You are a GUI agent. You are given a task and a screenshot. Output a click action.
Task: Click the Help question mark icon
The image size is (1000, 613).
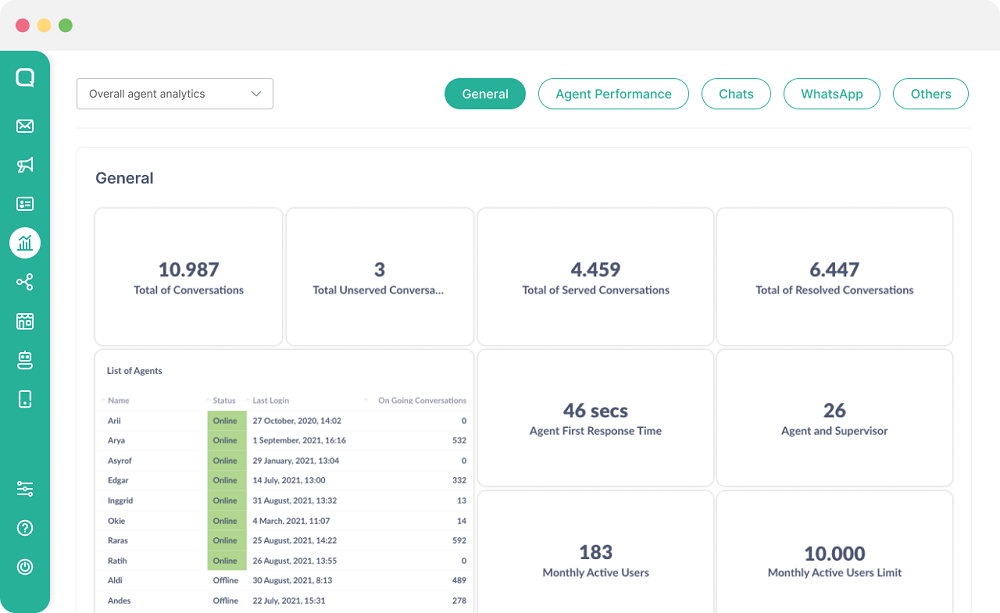tap(25, 527)
